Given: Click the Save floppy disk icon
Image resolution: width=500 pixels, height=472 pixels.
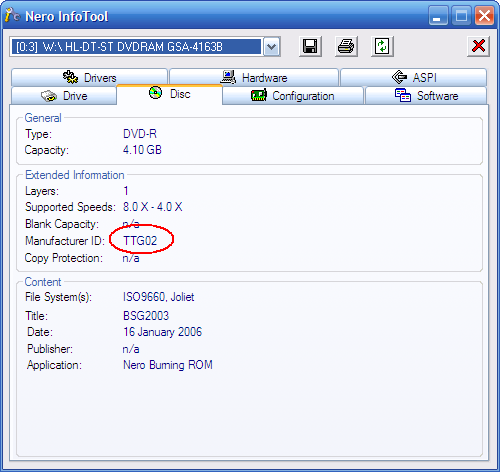Looking at the screenshot, I should point(310,46).
